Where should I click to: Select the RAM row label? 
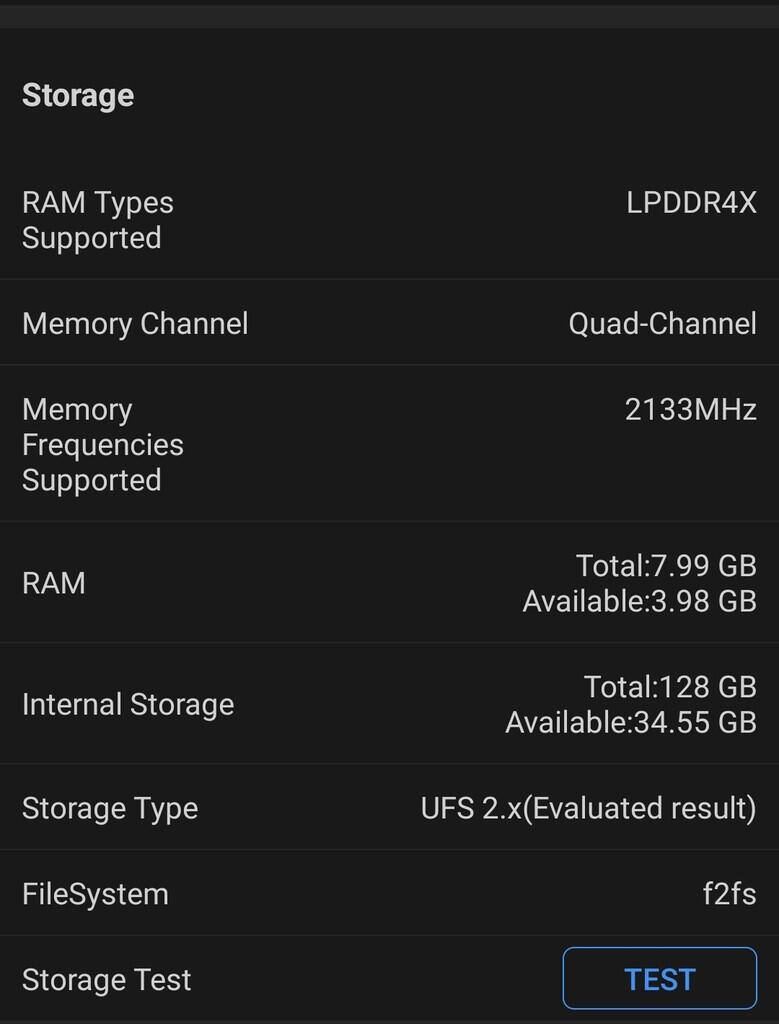(54, 583)
